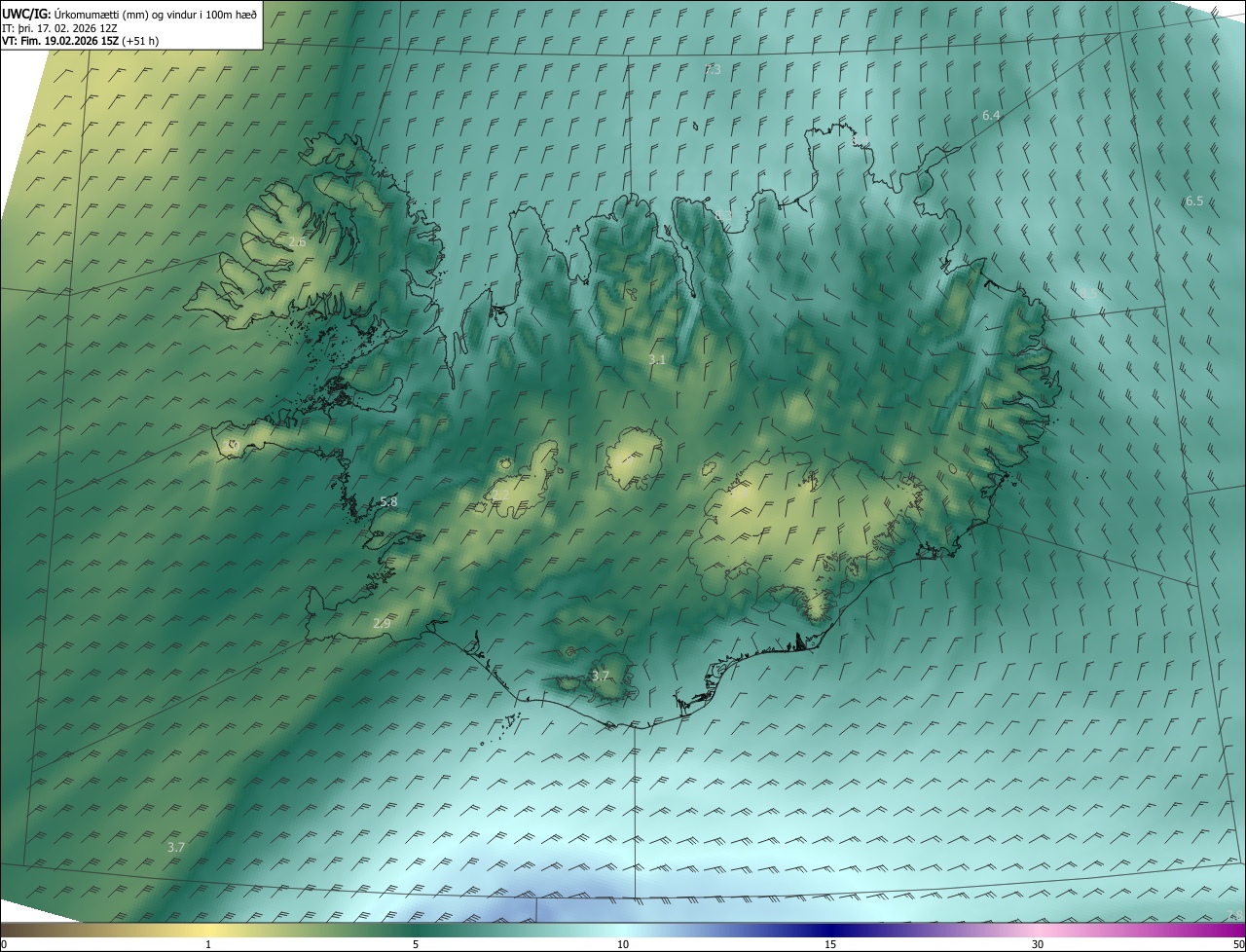
Task: Click the 2.2 value on Langjökull glacier
Action: point(499,494)
